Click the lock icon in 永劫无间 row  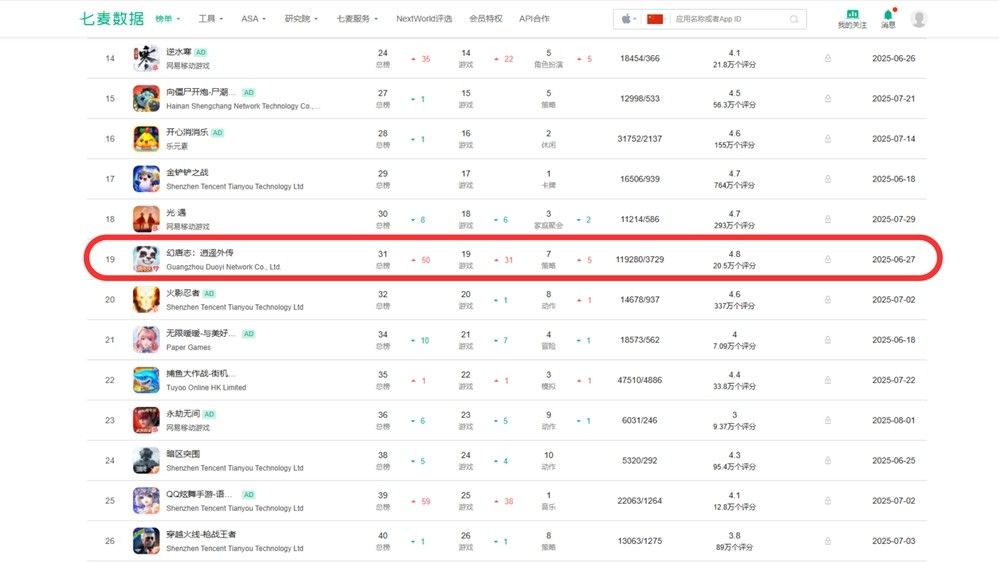click(827, 420)
